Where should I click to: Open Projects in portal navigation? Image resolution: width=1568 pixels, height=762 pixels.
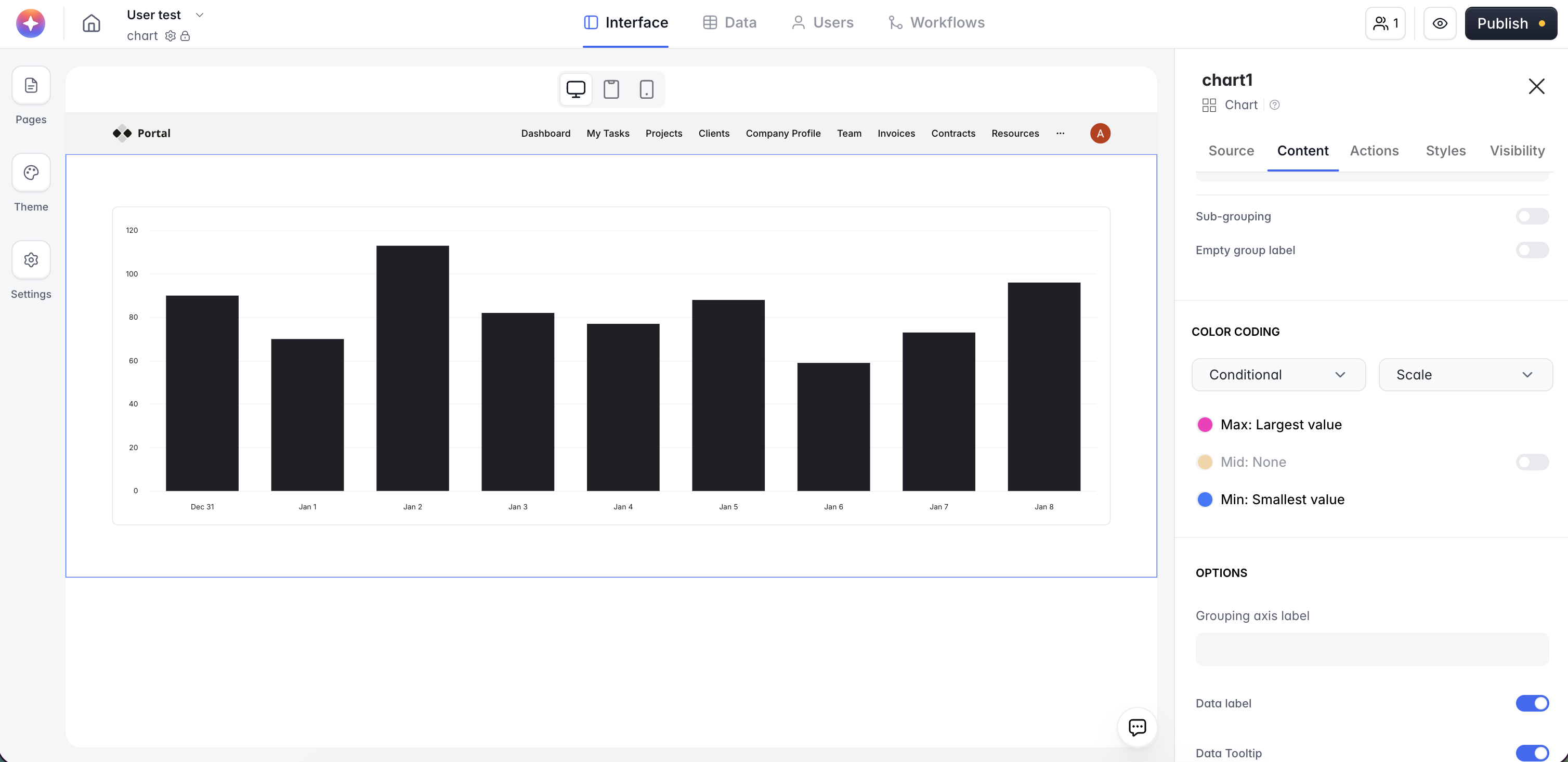tap(663, 133)
